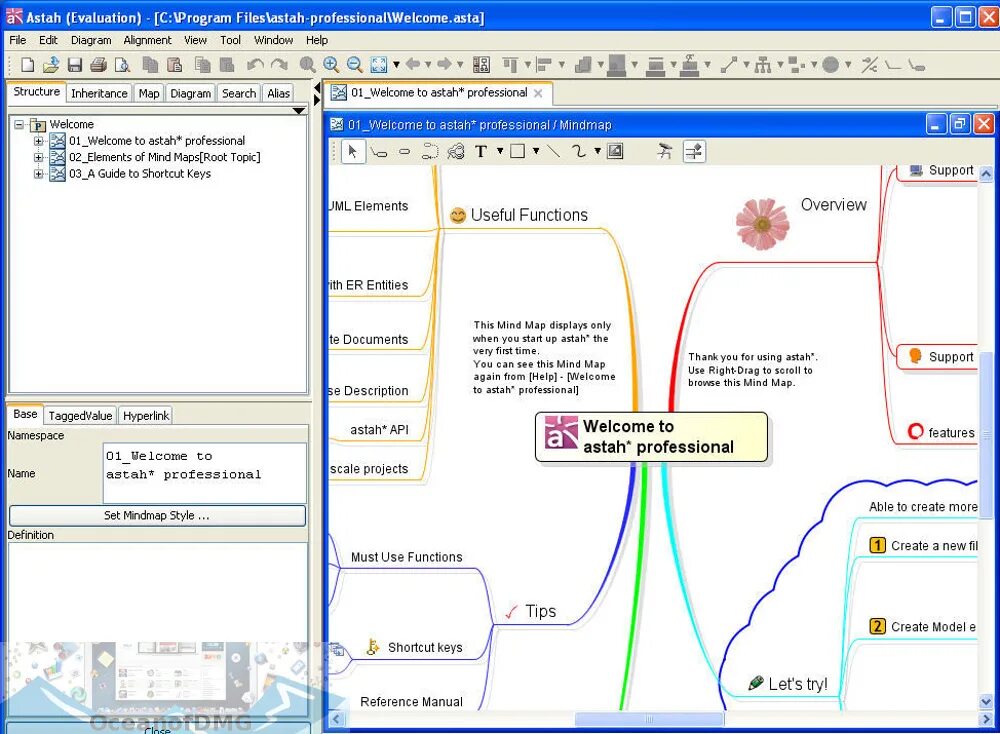Image resolution: width=1000 pixels, height=734 pixels.
Task: Close the 01_Welcome to astah* professional editor tab
Action: [x=538, y=94]
